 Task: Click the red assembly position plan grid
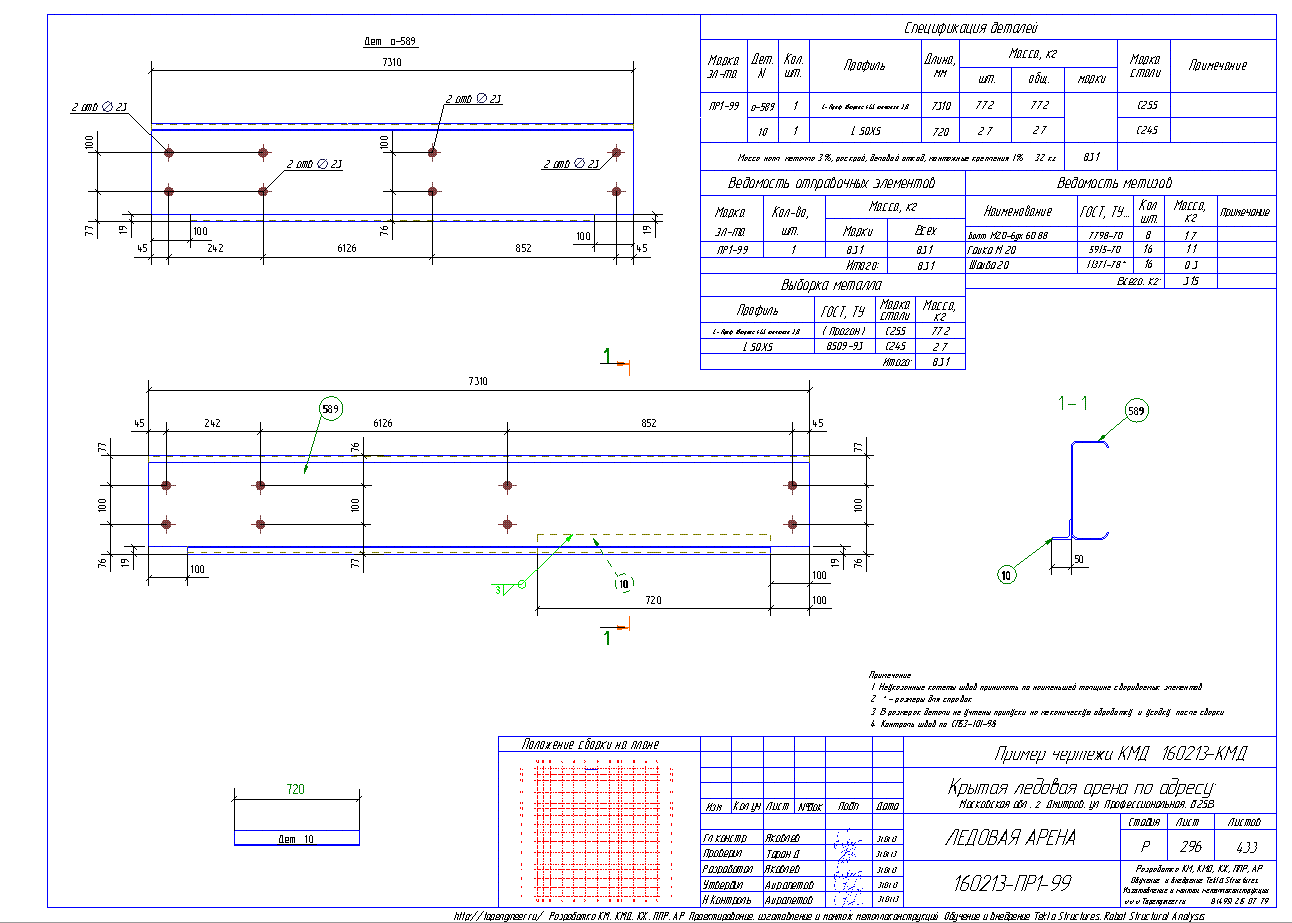pos(598,828)
